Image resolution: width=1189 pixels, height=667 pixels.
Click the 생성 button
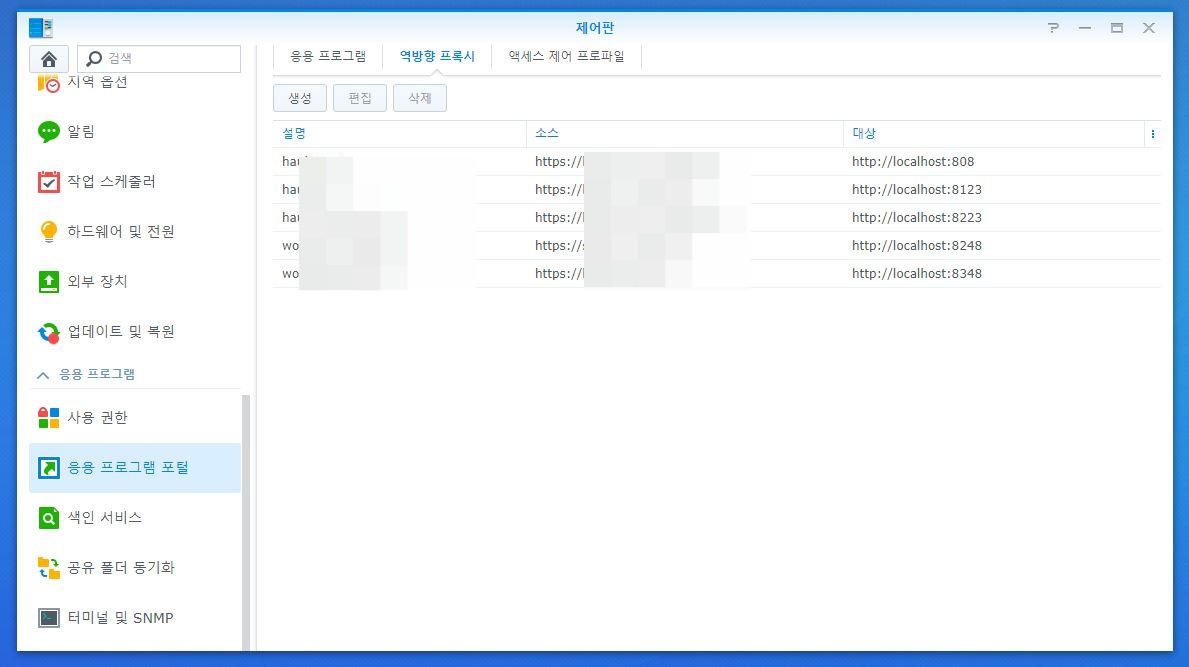pyautogui.click(x=300, y=98)
